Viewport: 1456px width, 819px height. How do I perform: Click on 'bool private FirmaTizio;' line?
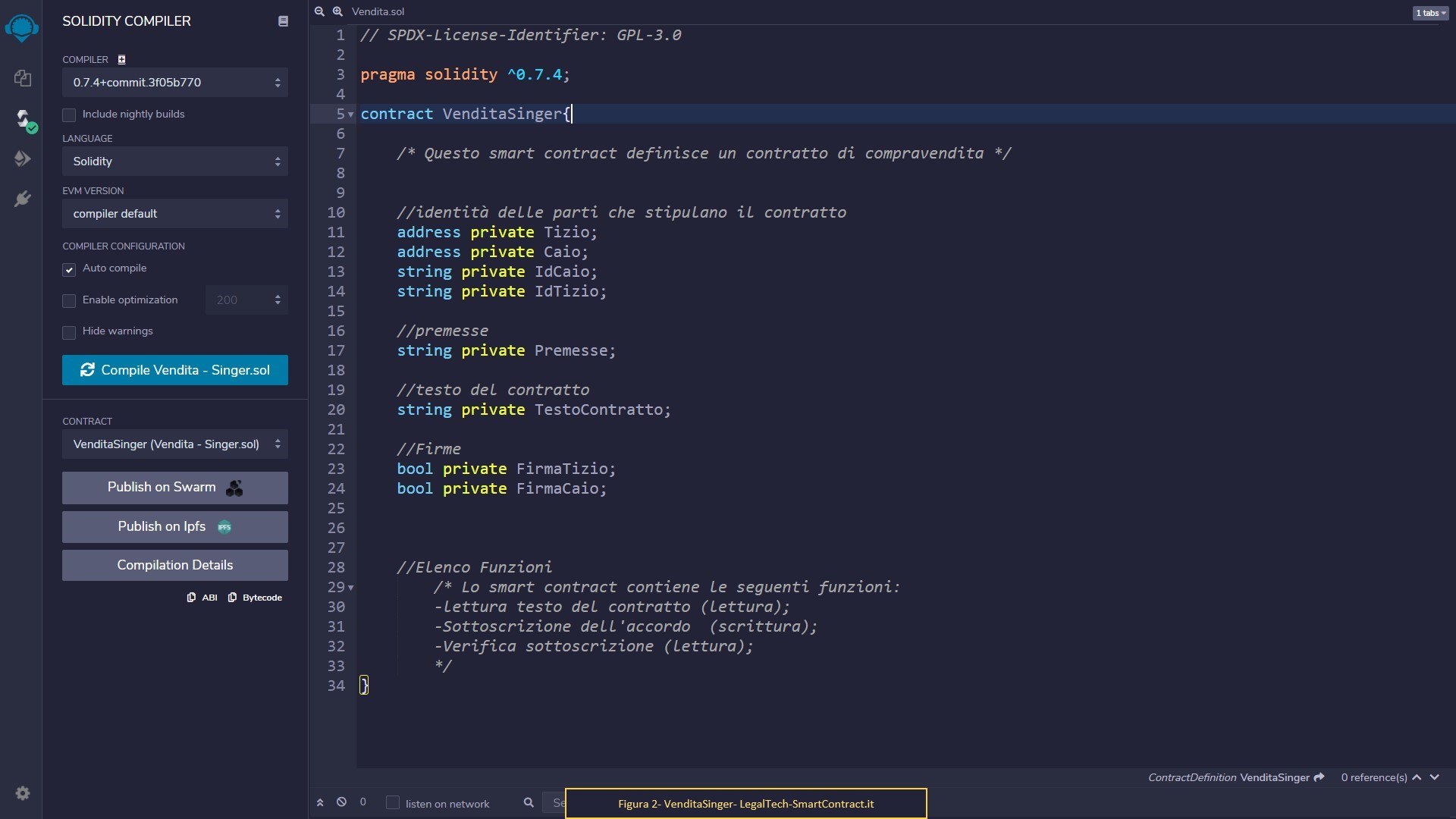click(506, 469)
